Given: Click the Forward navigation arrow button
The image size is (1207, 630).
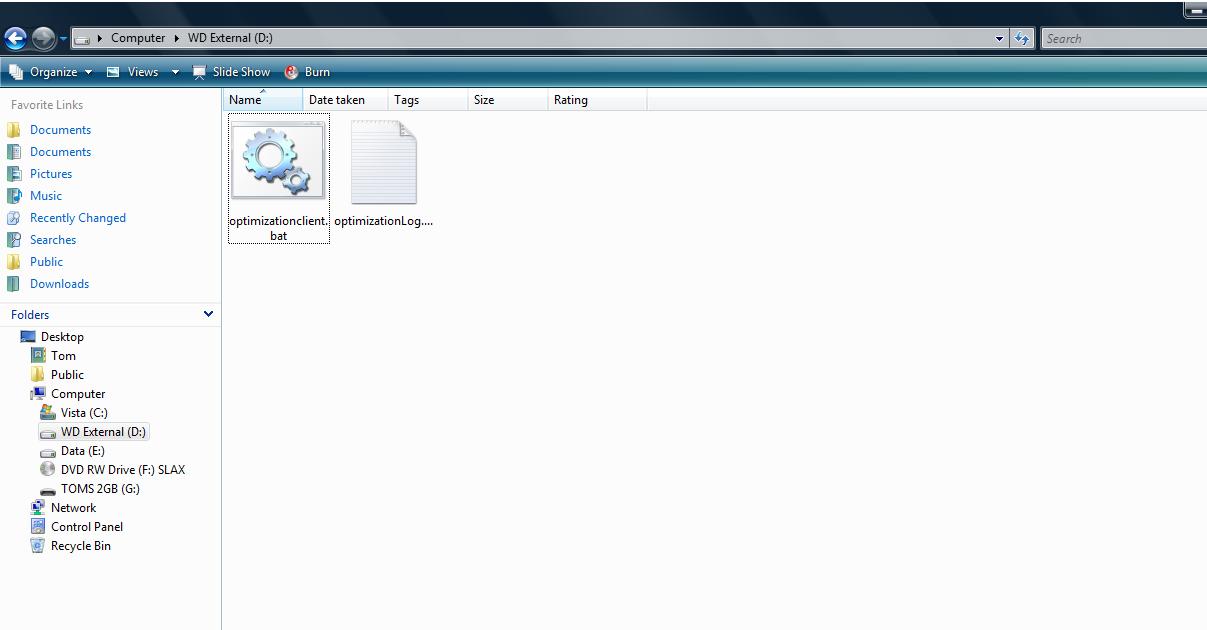Looking at the screenshot, I should [x=43, y=39].
